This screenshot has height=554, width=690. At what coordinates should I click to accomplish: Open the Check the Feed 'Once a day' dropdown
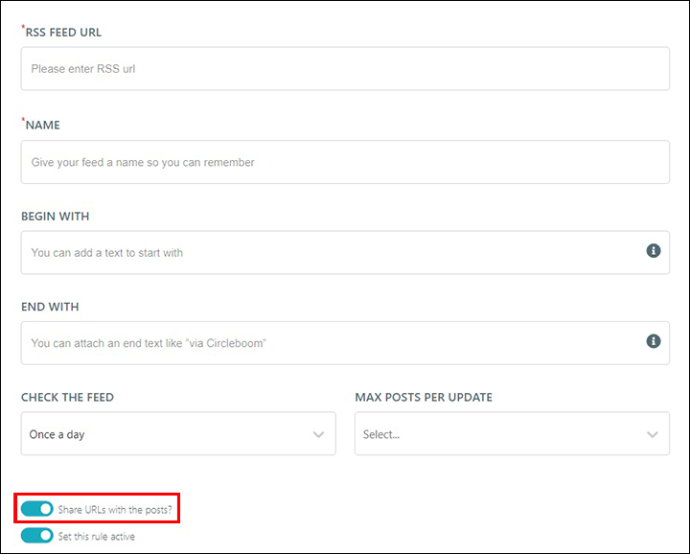(178, 433)
